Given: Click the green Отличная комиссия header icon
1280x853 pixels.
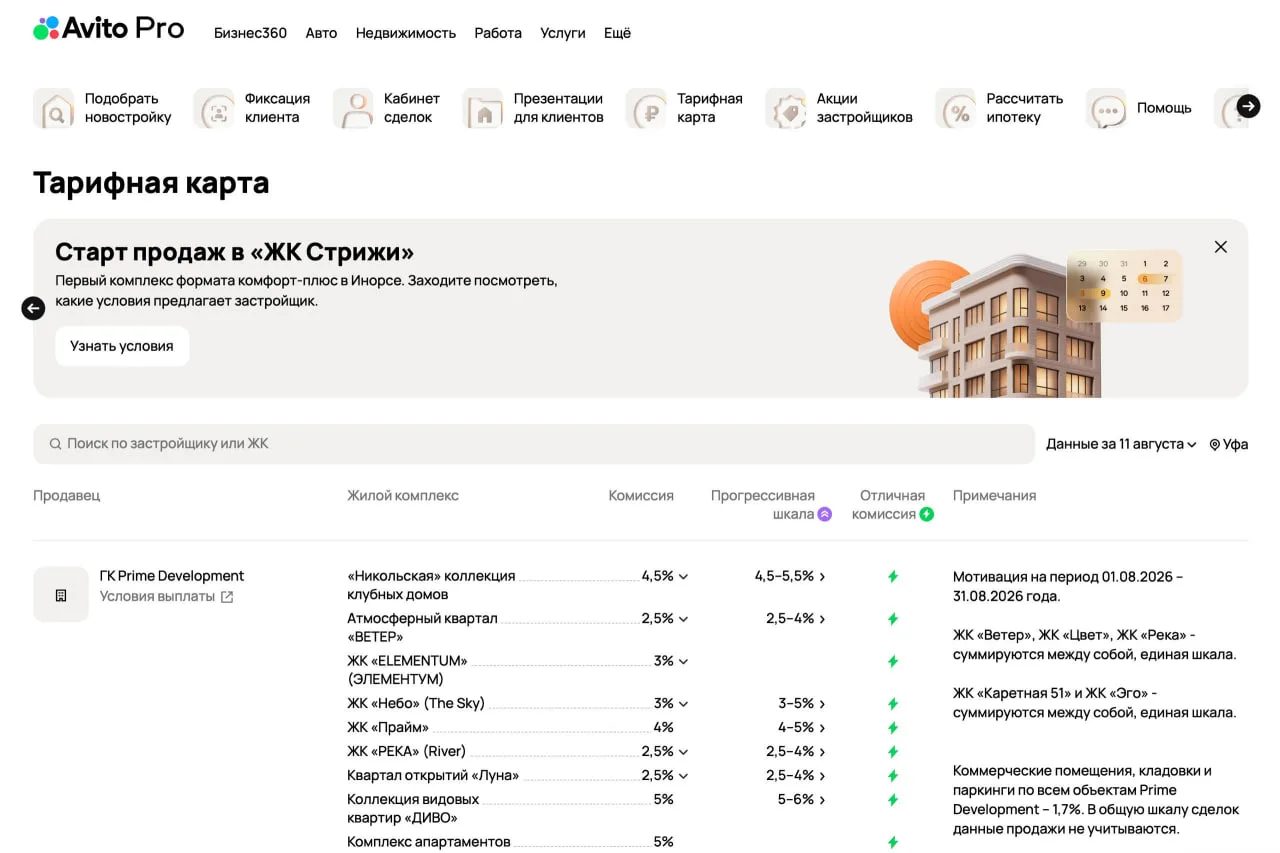Looking at the screenshot, I should [927, 514].
